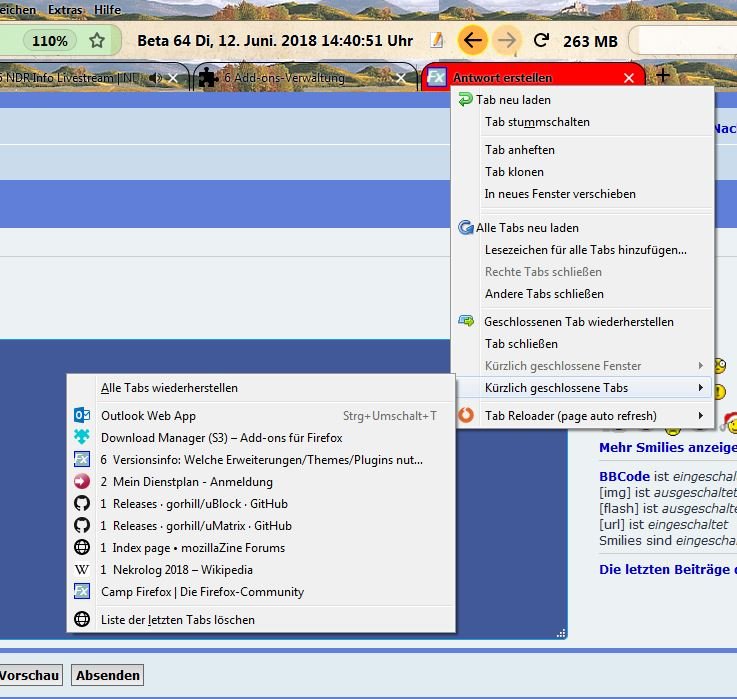This screenshot has width=737, height=699.
Task: Click the back arrow navigation button
Action: (473, 41)
